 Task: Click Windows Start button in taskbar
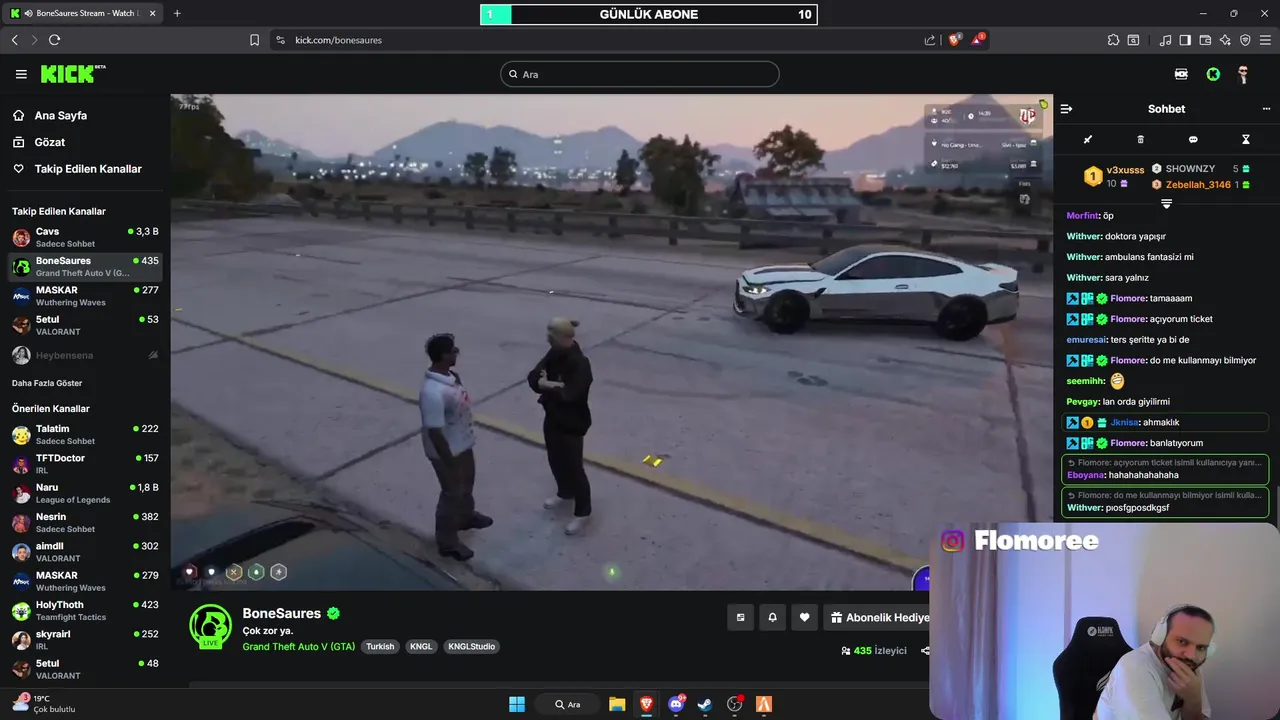click(517, 704)
